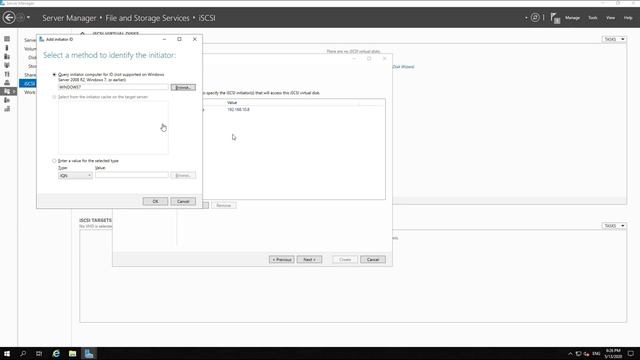
Task: Click the Server Manager taskbar icon
Action: click(x=89, y=353)
